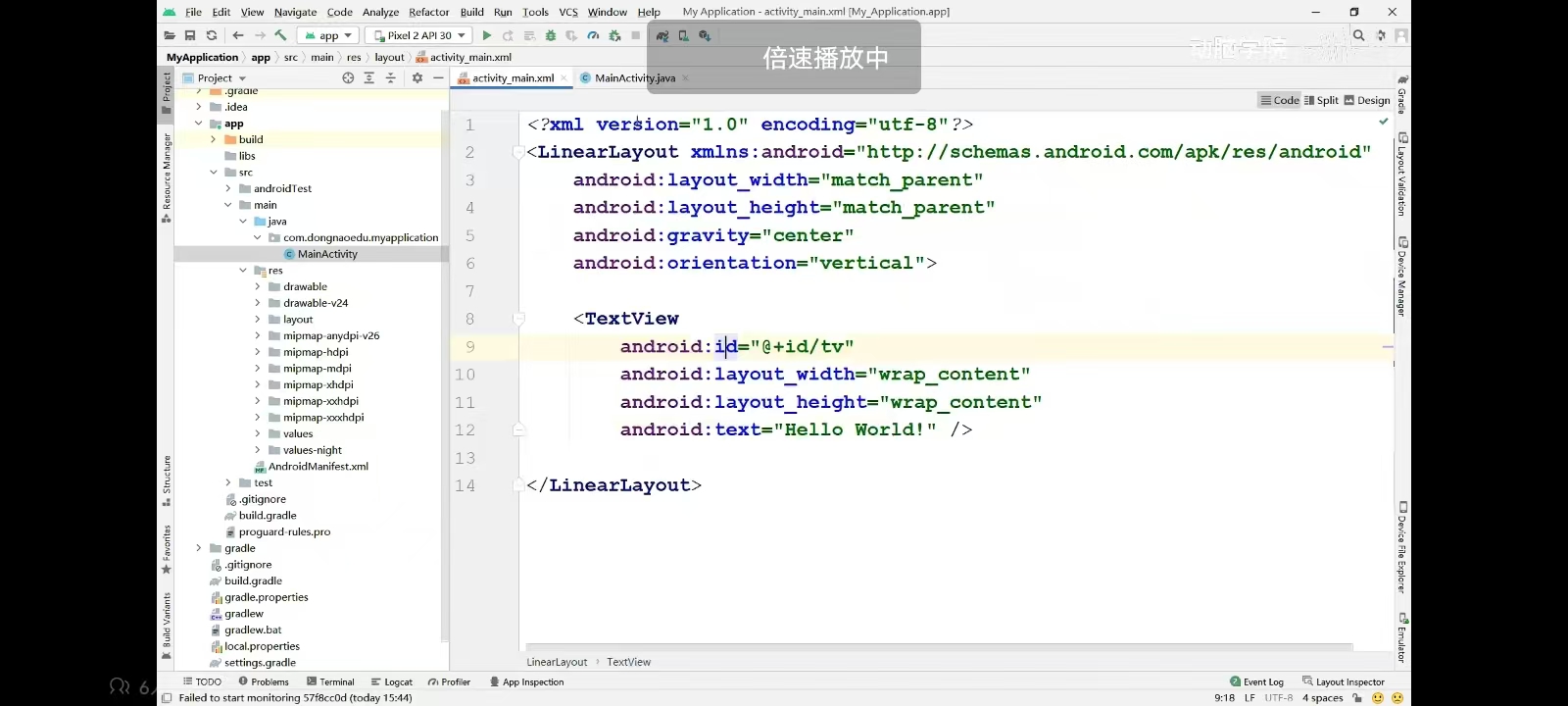
Task: Open the VCS menu
Action: pyautogui.click(x=568, y=12)
